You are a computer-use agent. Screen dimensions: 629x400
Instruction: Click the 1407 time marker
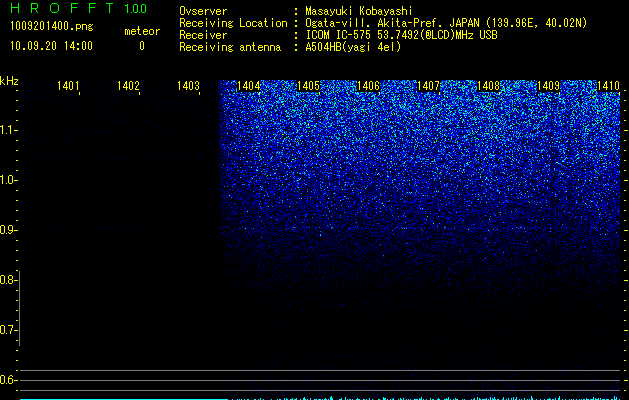click(428, 86)
